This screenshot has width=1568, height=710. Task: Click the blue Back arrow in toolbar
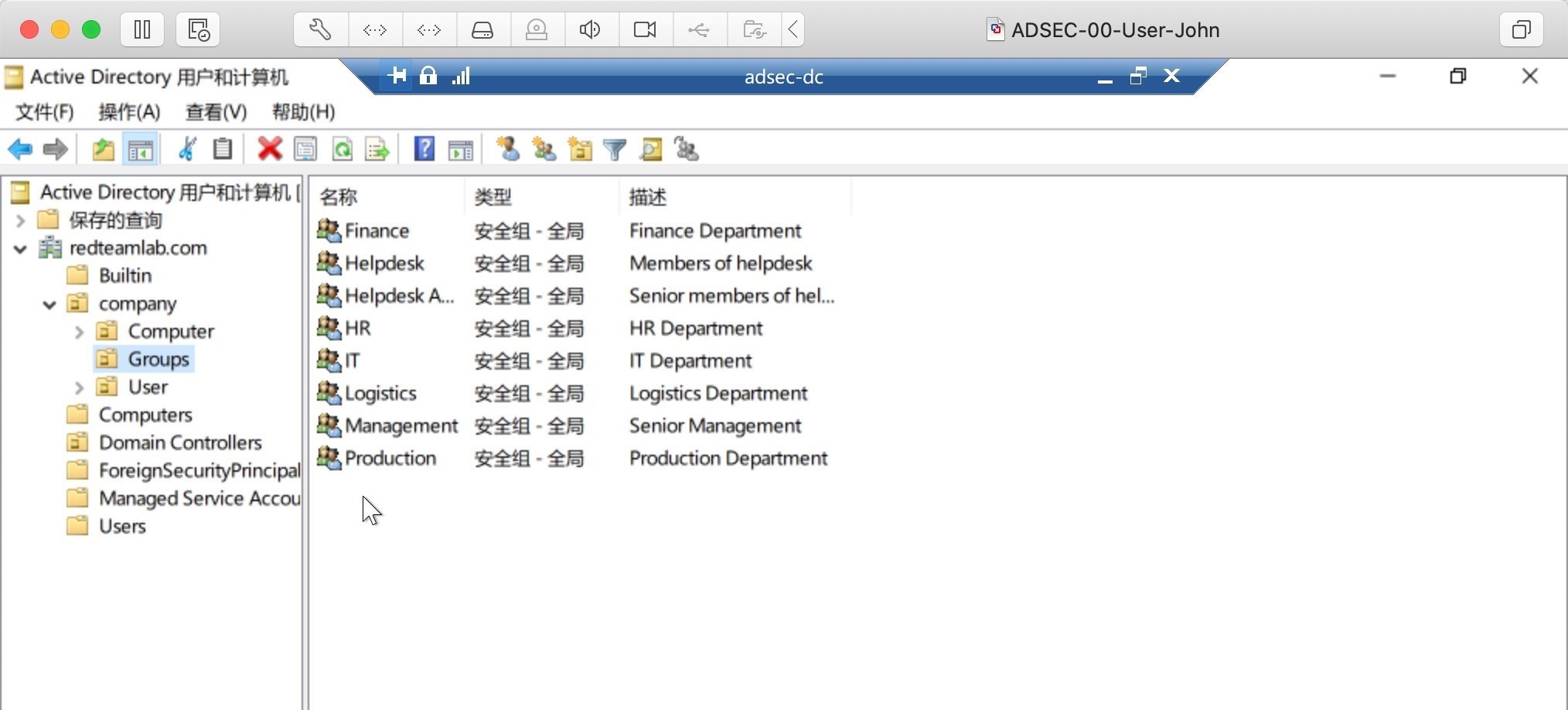click(x=20, y=149)
